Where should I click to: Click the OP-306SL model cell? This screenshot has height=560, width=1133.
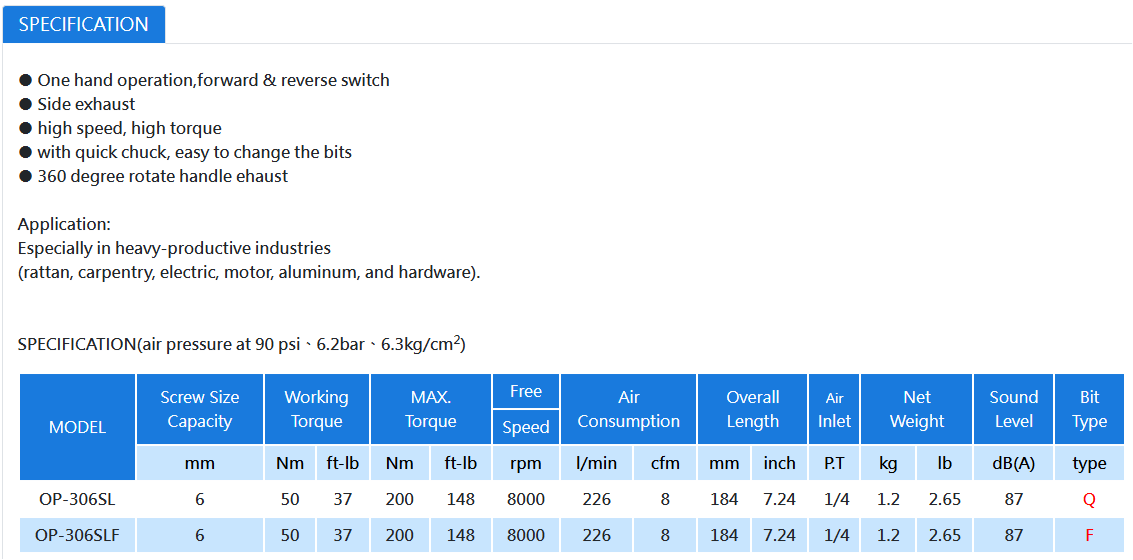pos(77,499)
